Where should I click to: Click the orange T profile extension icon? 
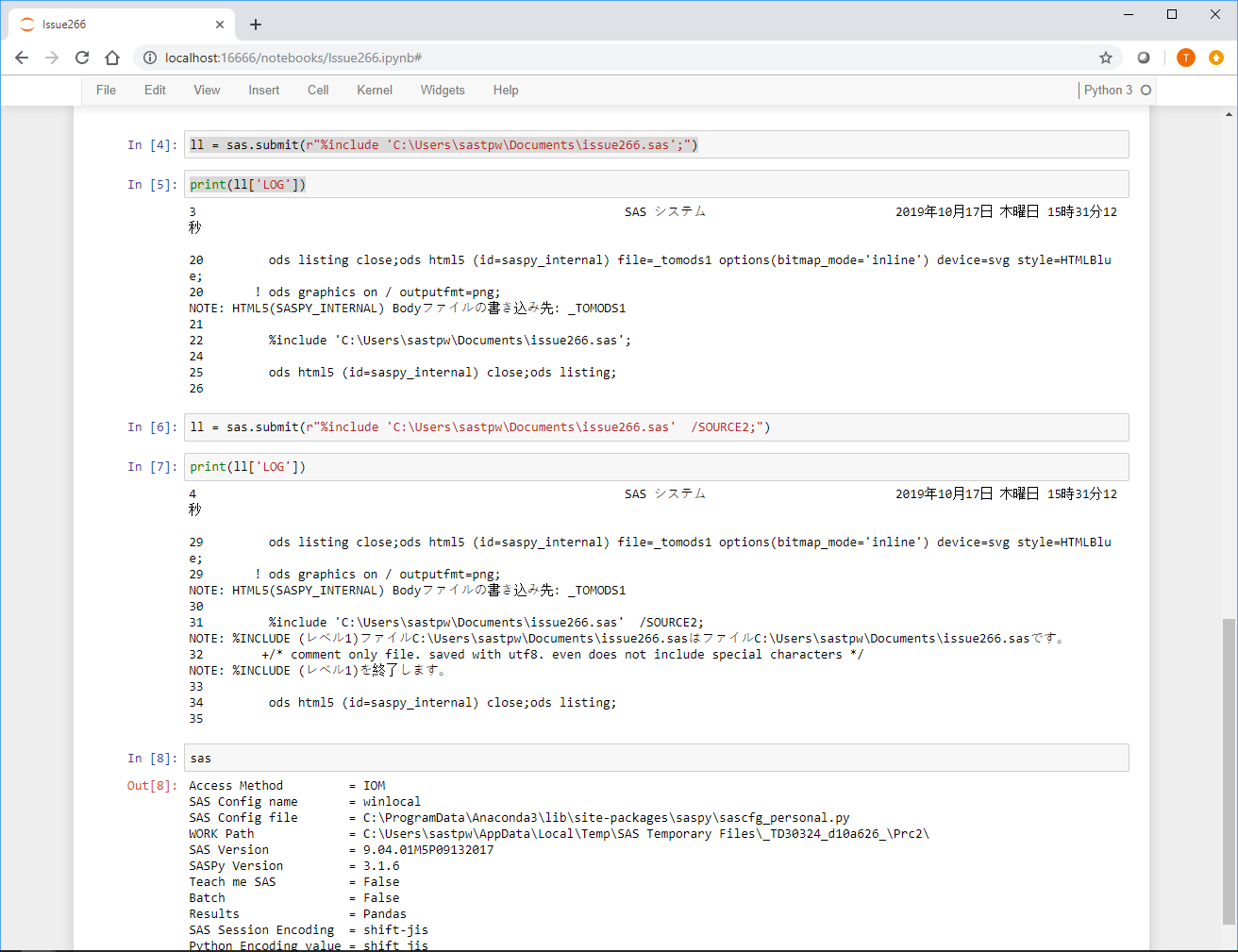pyautogui.click(x=1185, y=58)
